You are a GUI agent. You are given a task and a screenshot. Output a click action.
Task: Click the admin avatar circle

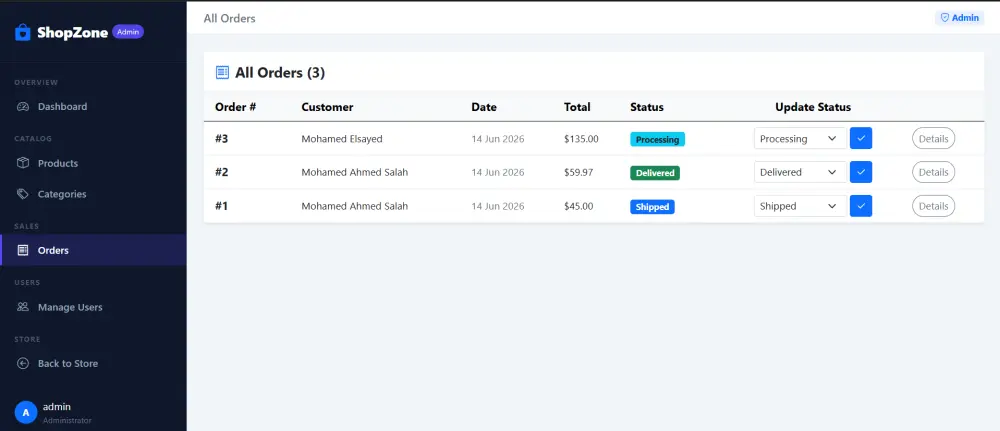(x=26, y=413)
